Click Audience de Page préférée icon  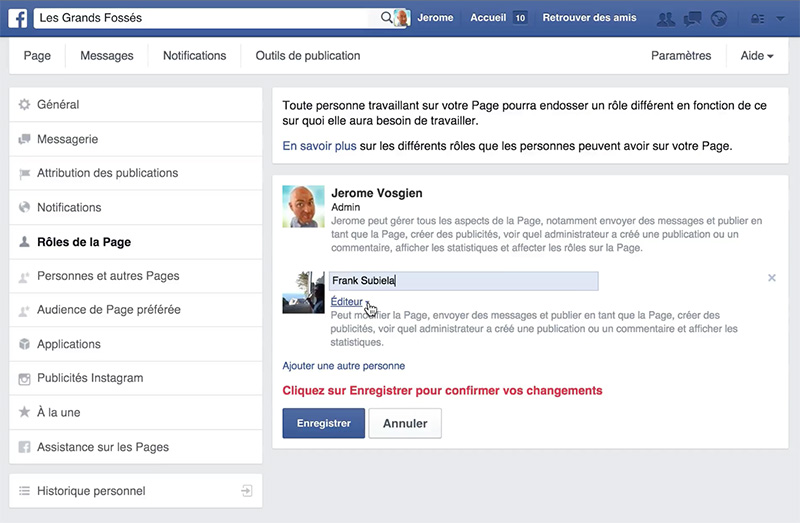pyautogui.click(x=24, y=310)
